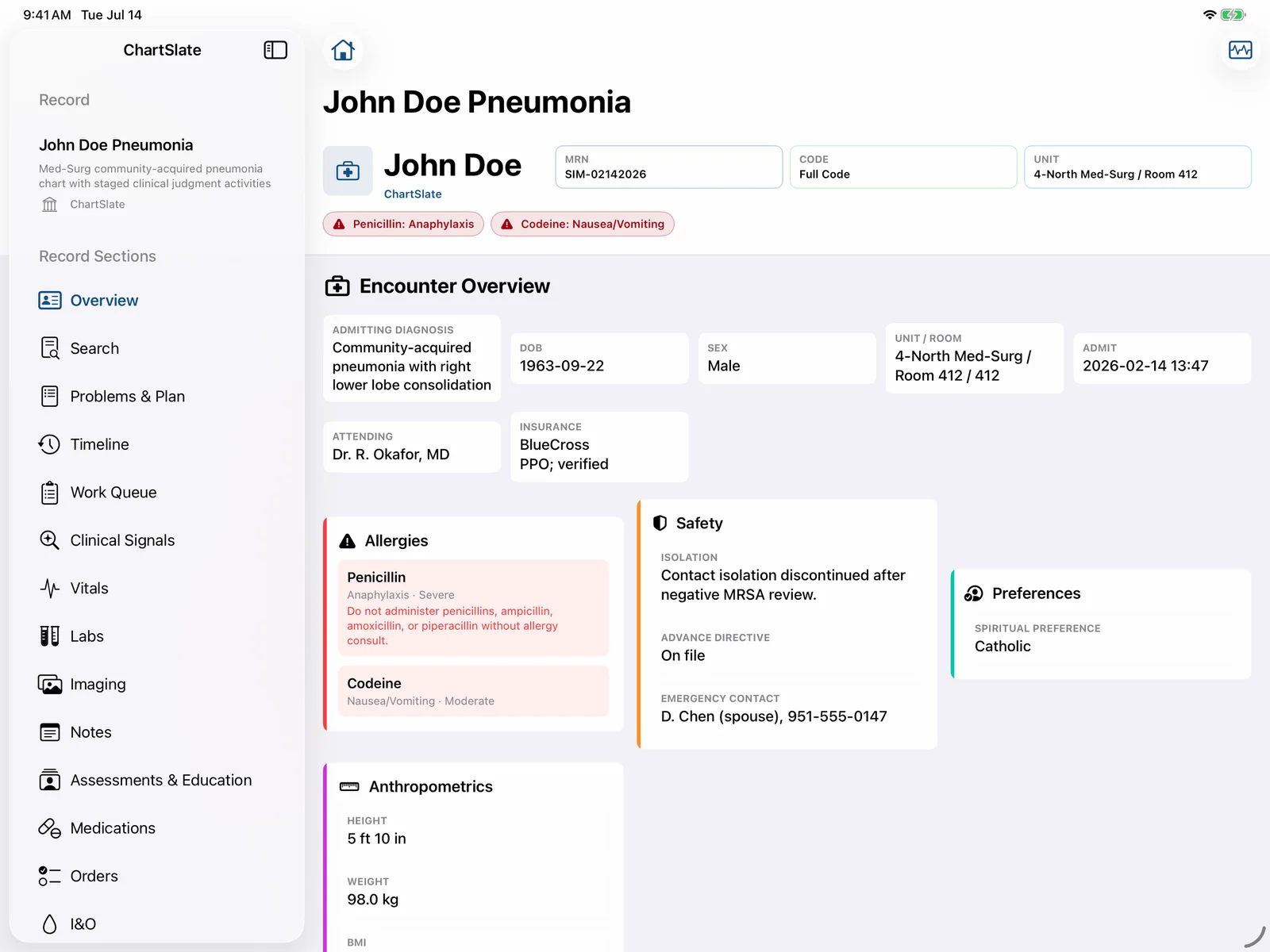This screenshot has width=1270, height=952.
Task: Click the battery indicator in status bar
Action: (x=1233, y=14)
